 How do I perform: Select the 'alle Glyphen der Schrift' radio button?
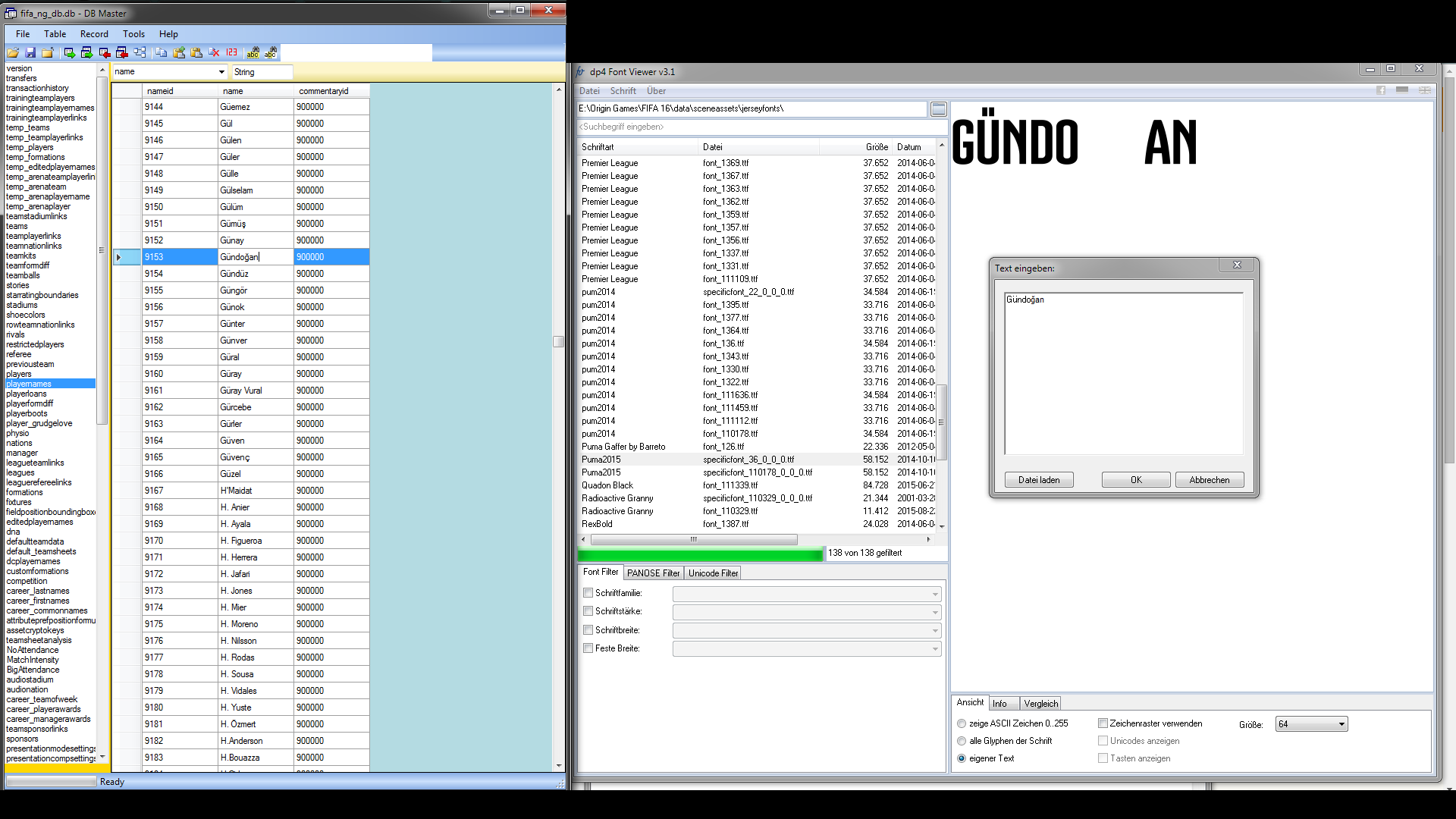(x=962, y=741)
